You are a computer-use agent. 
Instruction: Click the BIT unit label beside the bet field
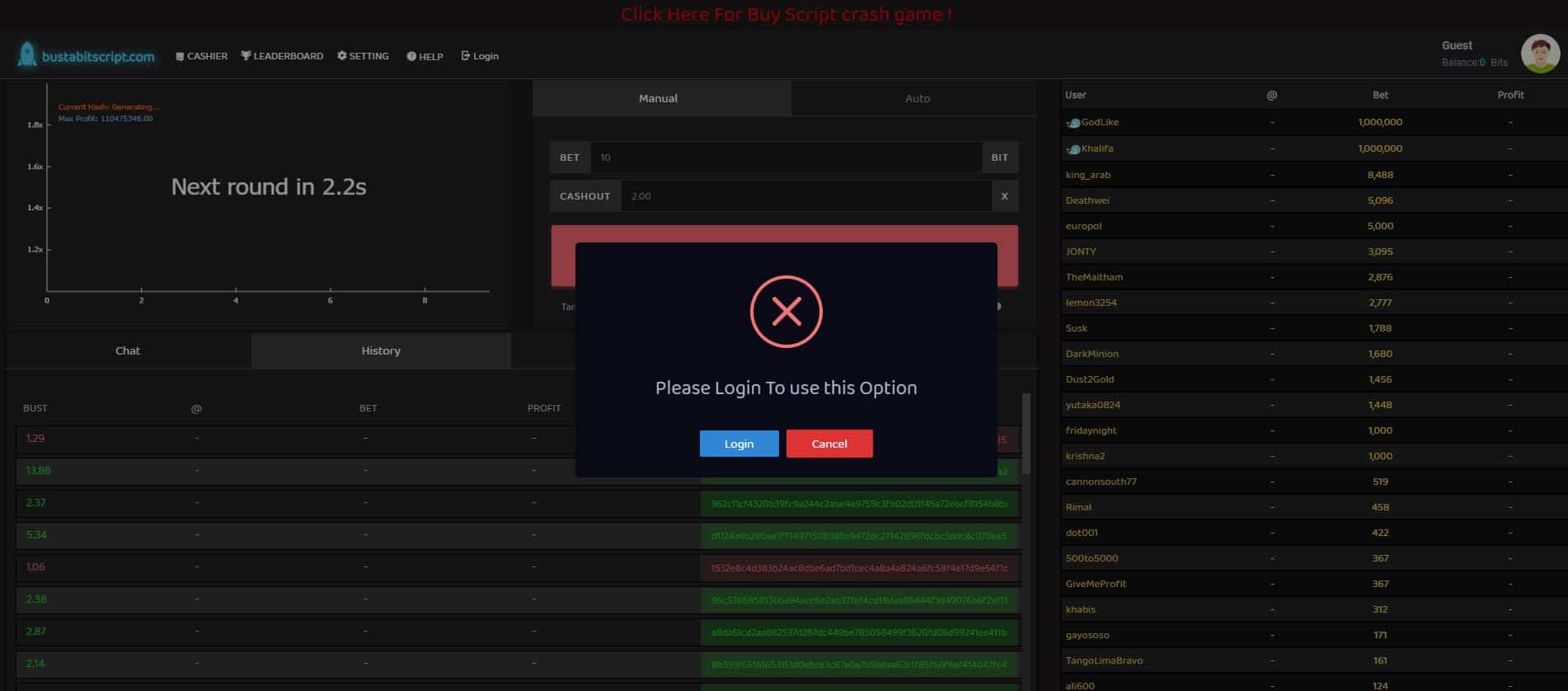[x=1000, y=157]
